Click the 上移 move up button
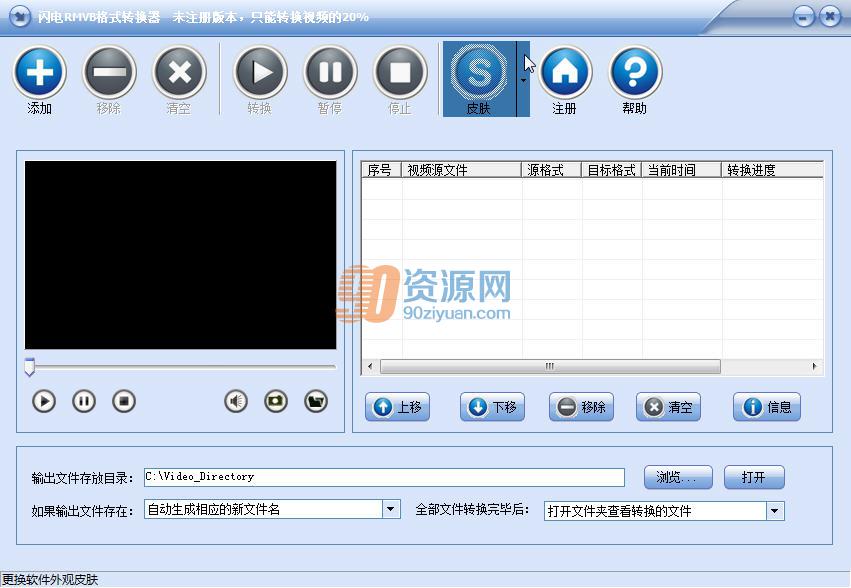This screenshot has height=588, width=851. [x=398, y=407]
